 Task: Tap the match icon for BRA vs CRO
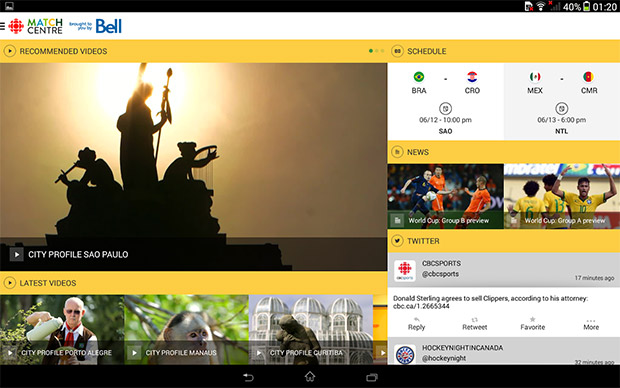click(446, 108)
